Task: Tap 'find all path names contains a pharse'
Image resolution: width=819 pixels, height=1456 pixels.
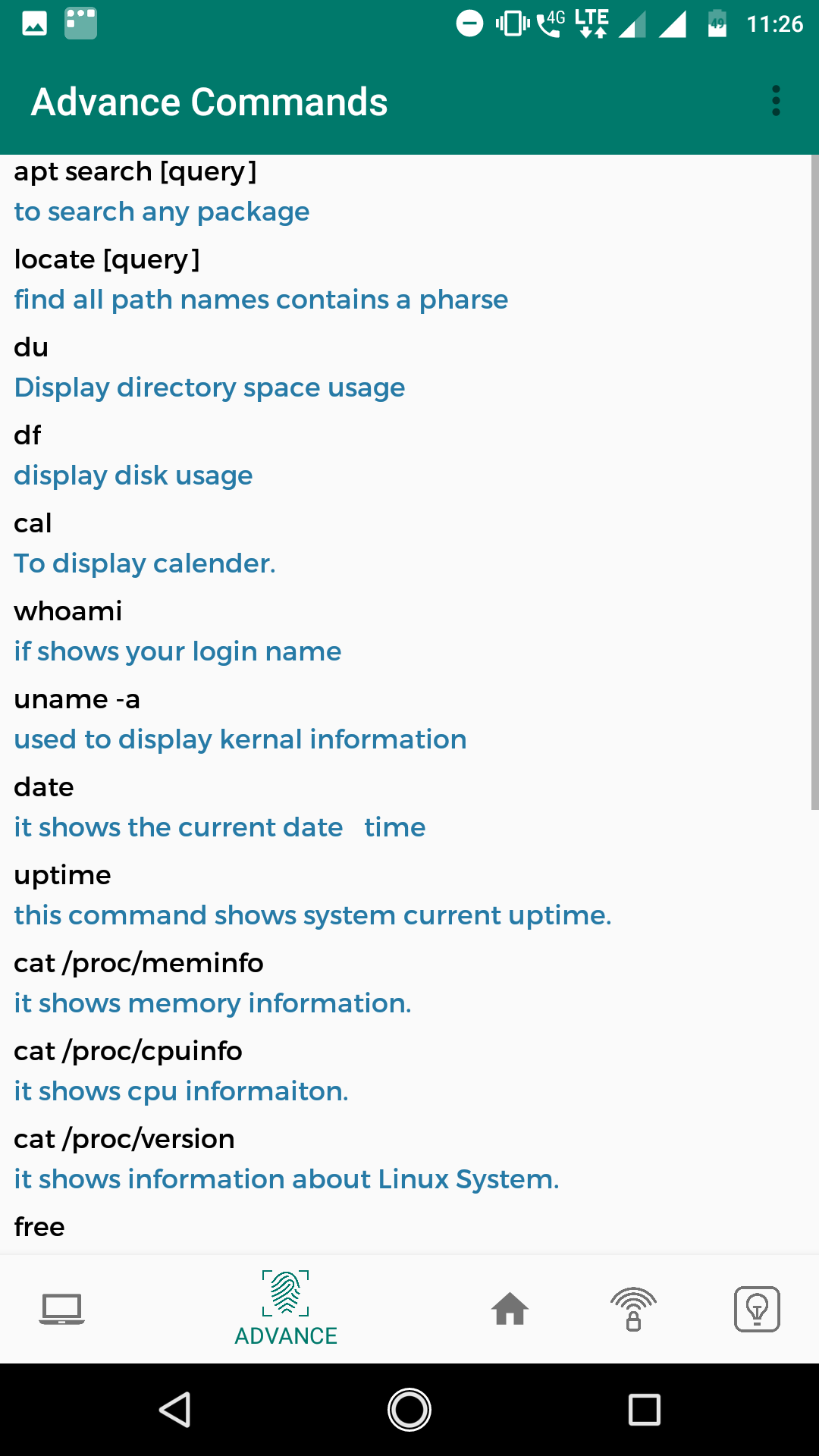Action: click(261, 300)
